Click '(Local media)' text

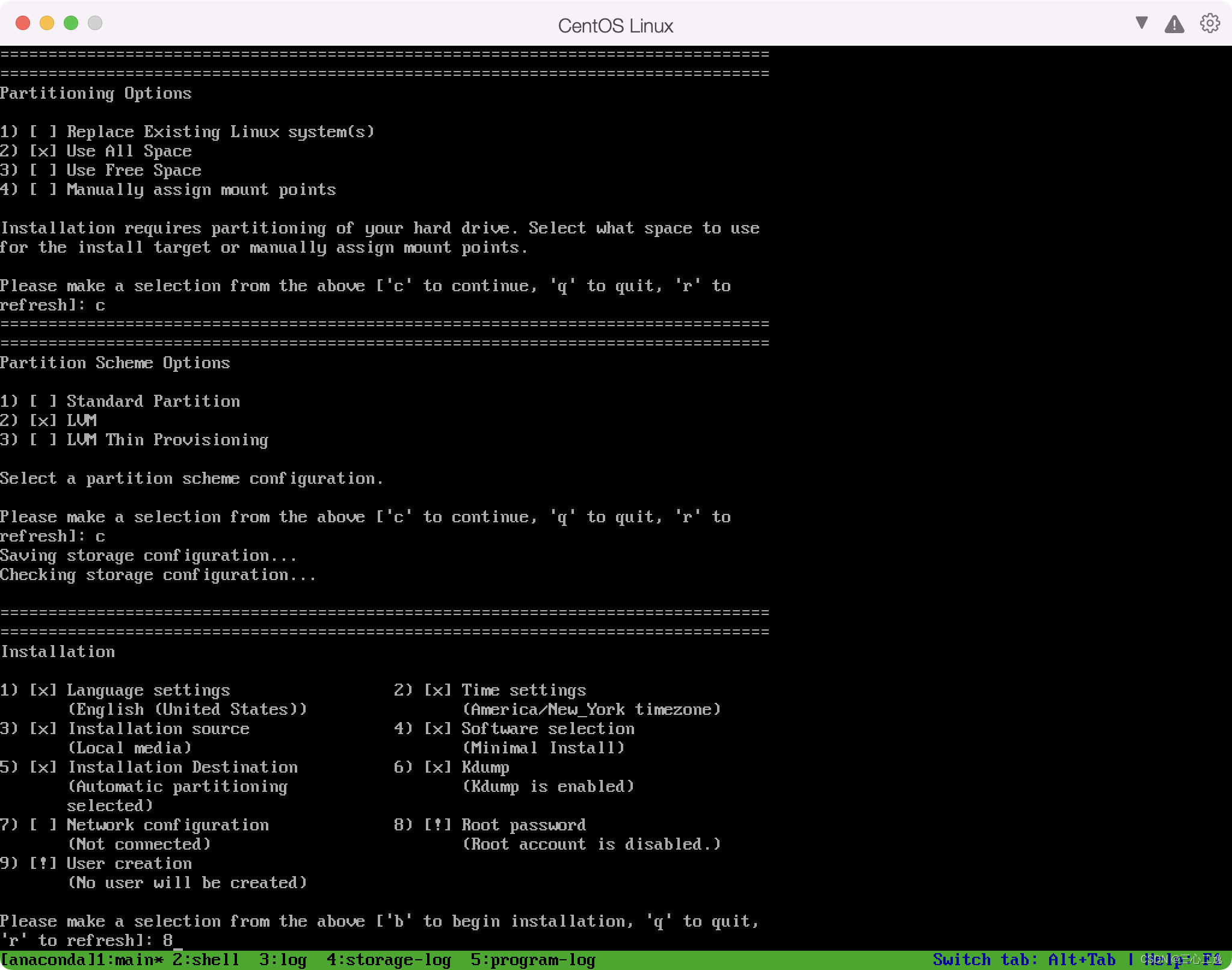(129, 748)
